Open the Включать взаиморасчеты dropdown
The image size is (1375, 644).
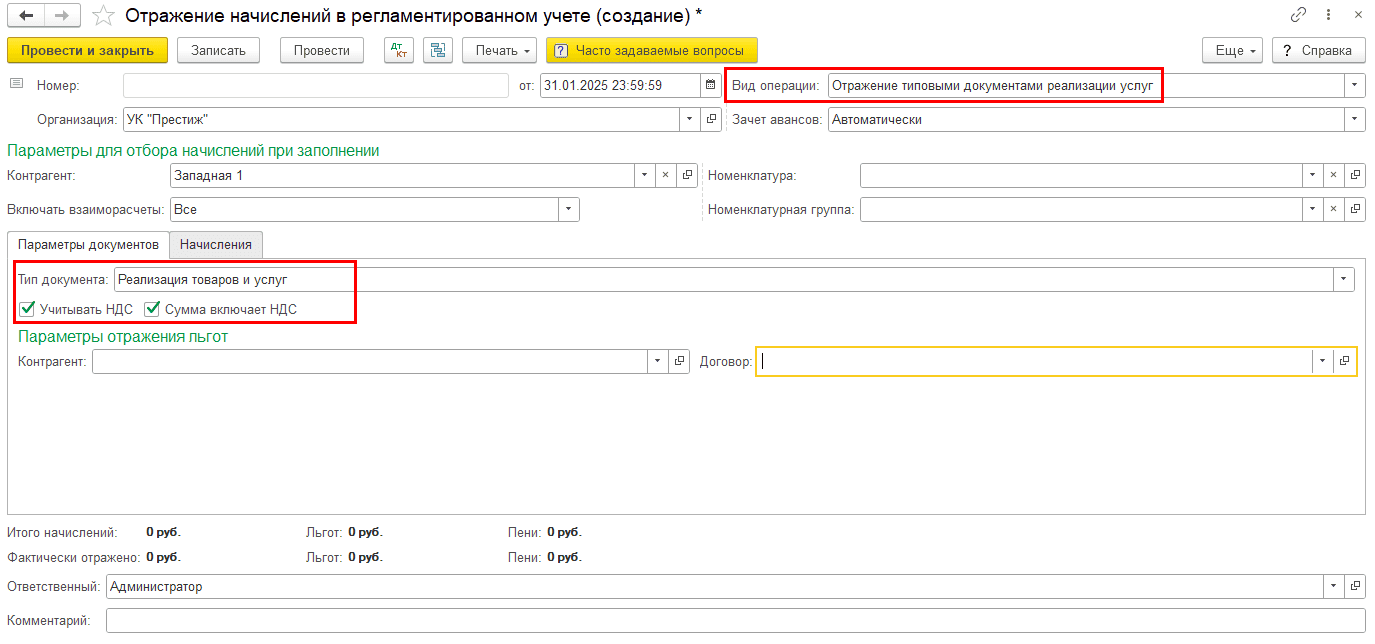pyautogui.click(x=569, y=210)
